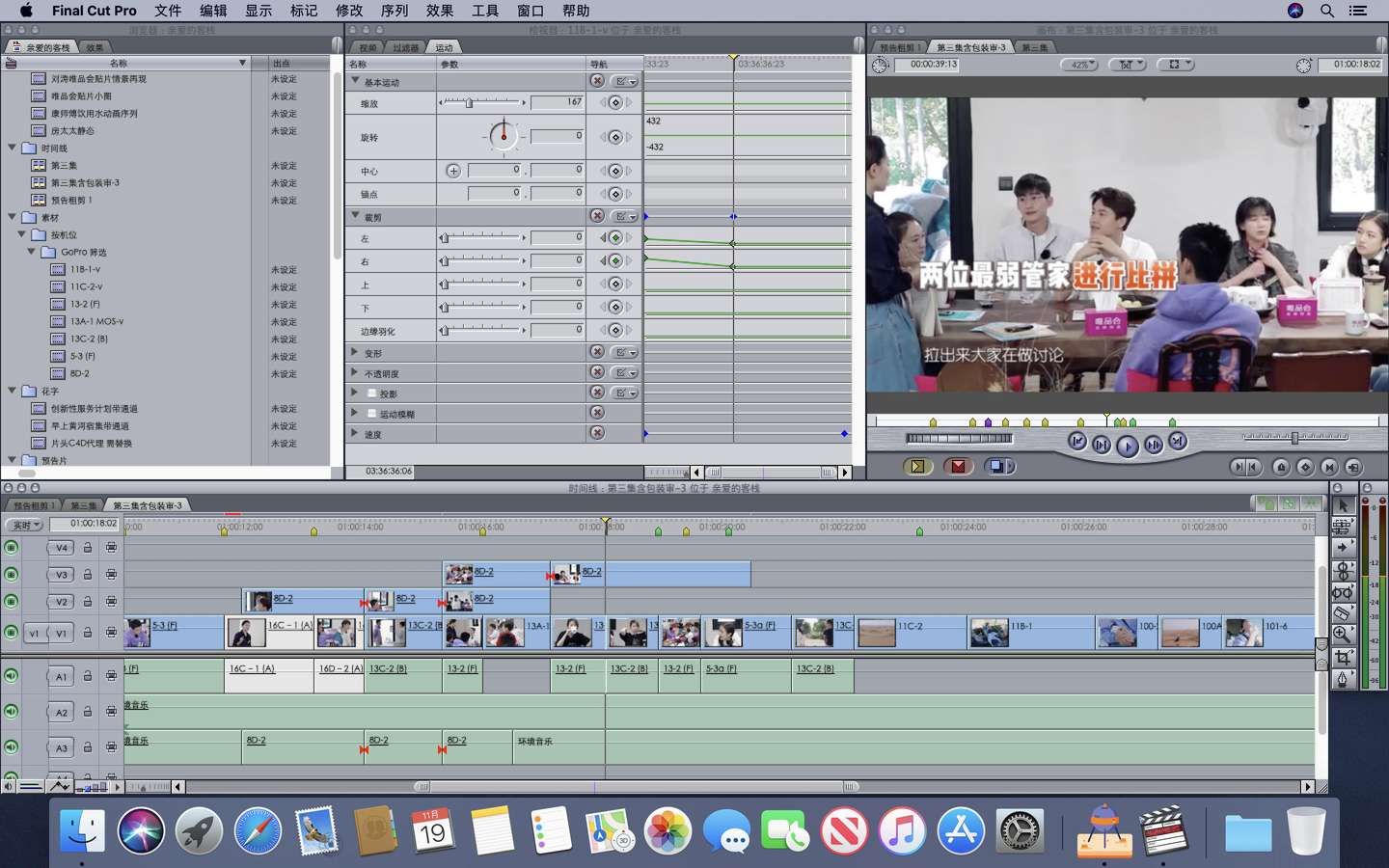Image resolution: width=1389 pixels, height=868 pixels.
Task: Toggle visibility of track V2
Action: click(x=11, y=601)
